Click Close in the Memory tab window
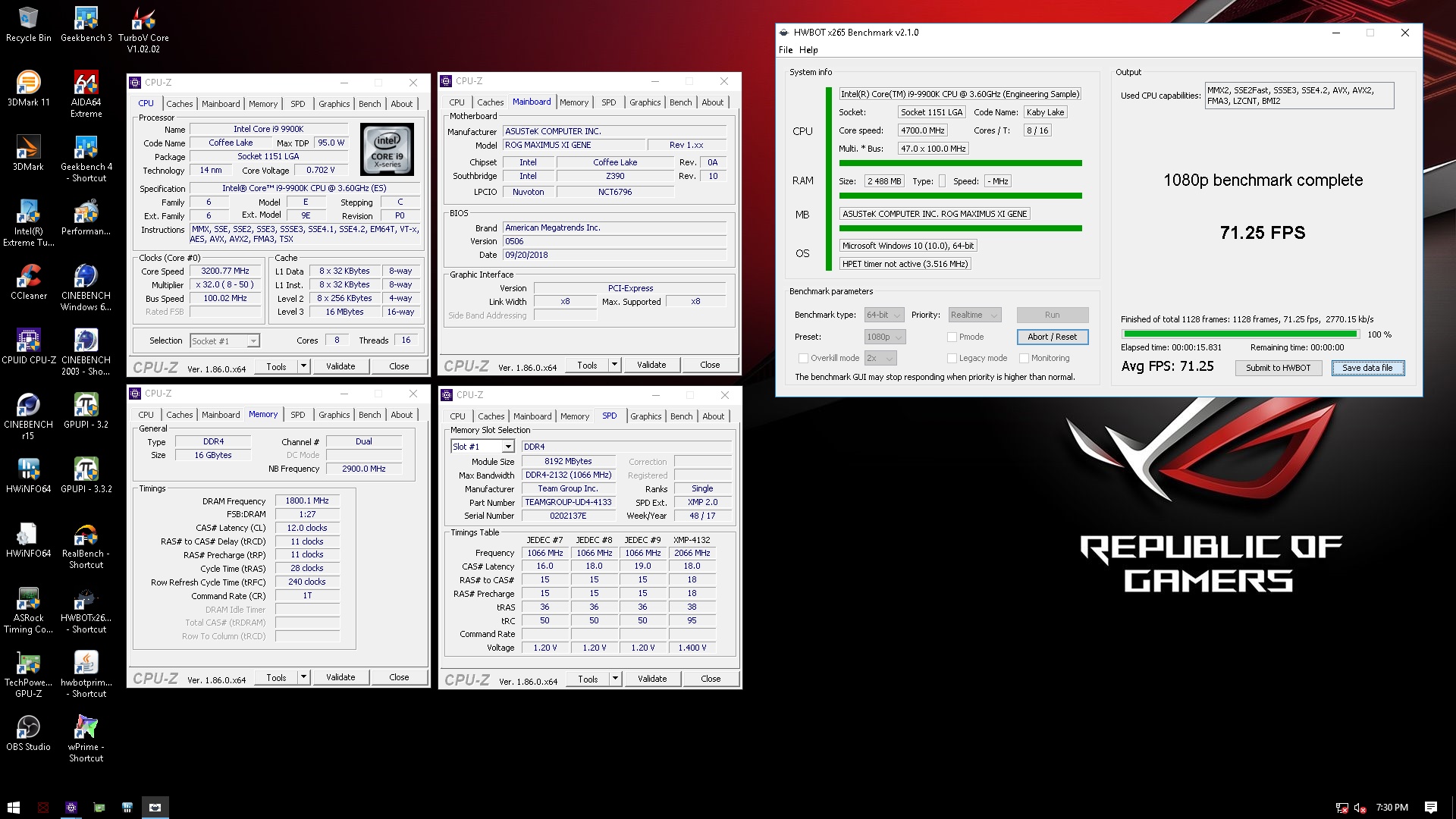 tap(399, 677)
